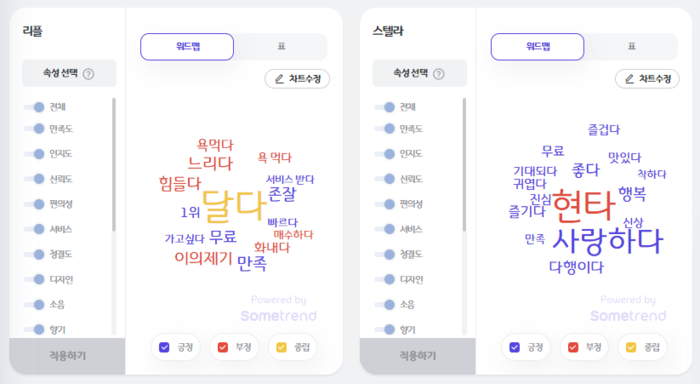Click the 리플 attribute list scrollbar
The image size is (700, 384).
[x=114, y=164]
